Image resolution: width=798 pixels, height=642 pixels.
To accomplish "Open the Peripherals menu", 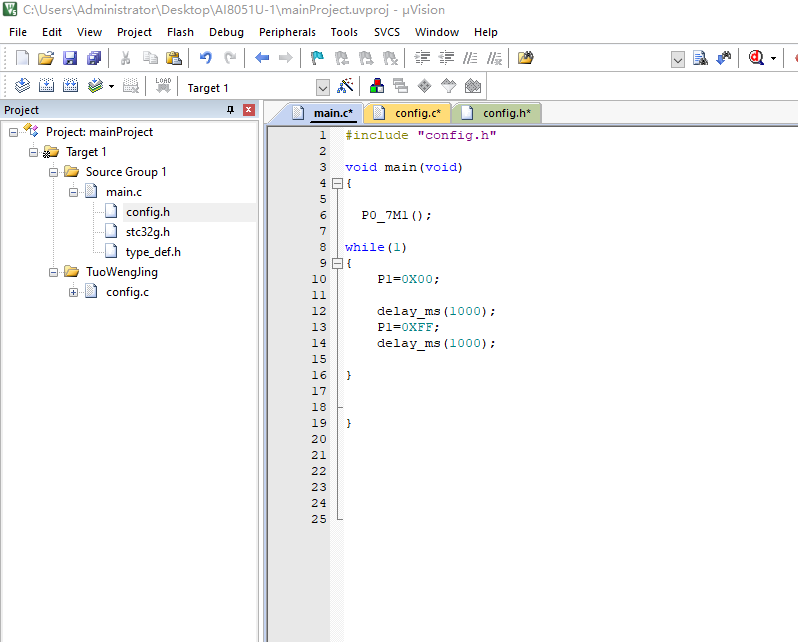I will click(x=287, y=32).
